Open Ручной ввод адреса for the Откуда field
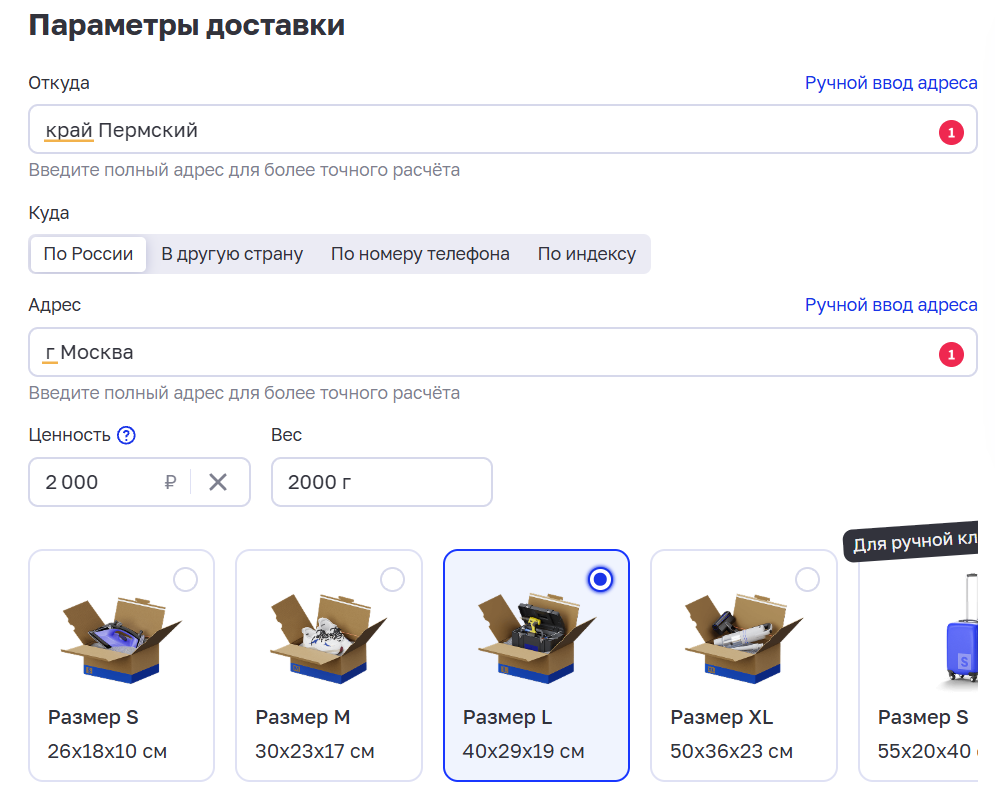This screenshot has width=995, height=788. tap(891, 83)
